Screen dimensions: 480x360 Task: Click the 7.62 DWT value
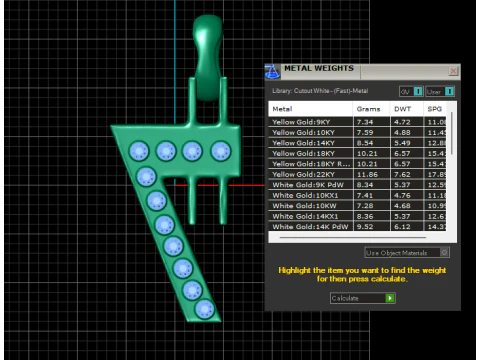402,174
